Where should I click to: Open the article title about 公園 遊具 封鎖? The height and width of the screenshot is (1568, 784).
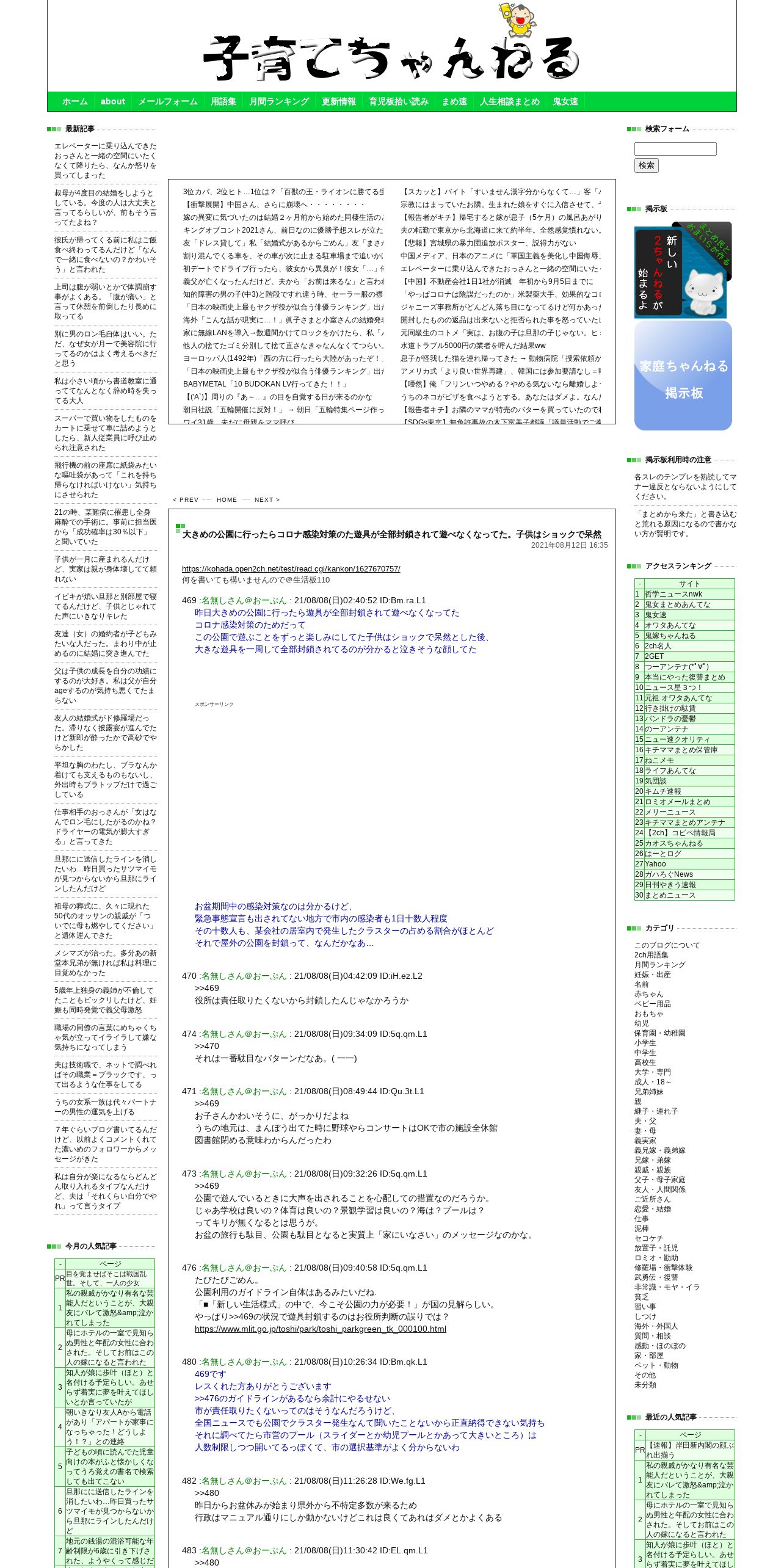click(x=392, y=534)
